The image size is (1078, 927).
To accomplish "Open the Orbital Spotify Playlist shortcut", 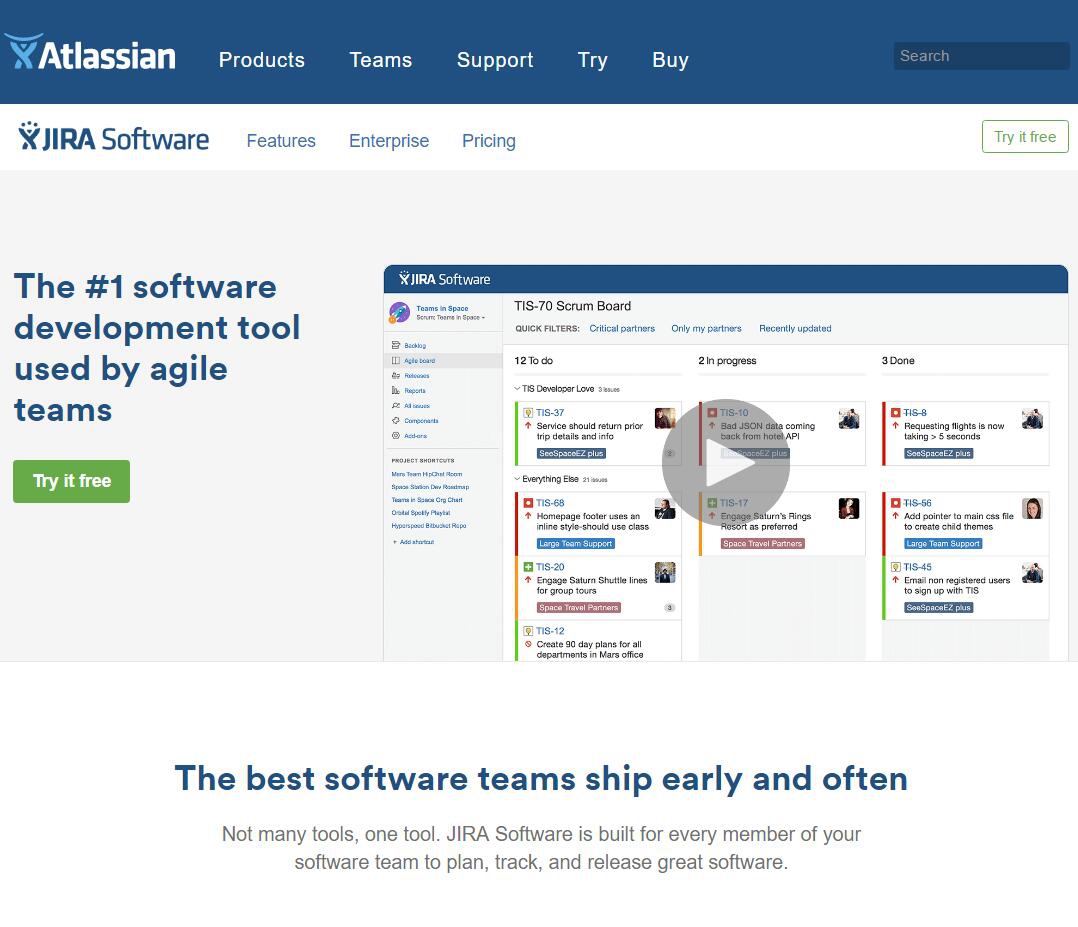I will tap(421, 512).
